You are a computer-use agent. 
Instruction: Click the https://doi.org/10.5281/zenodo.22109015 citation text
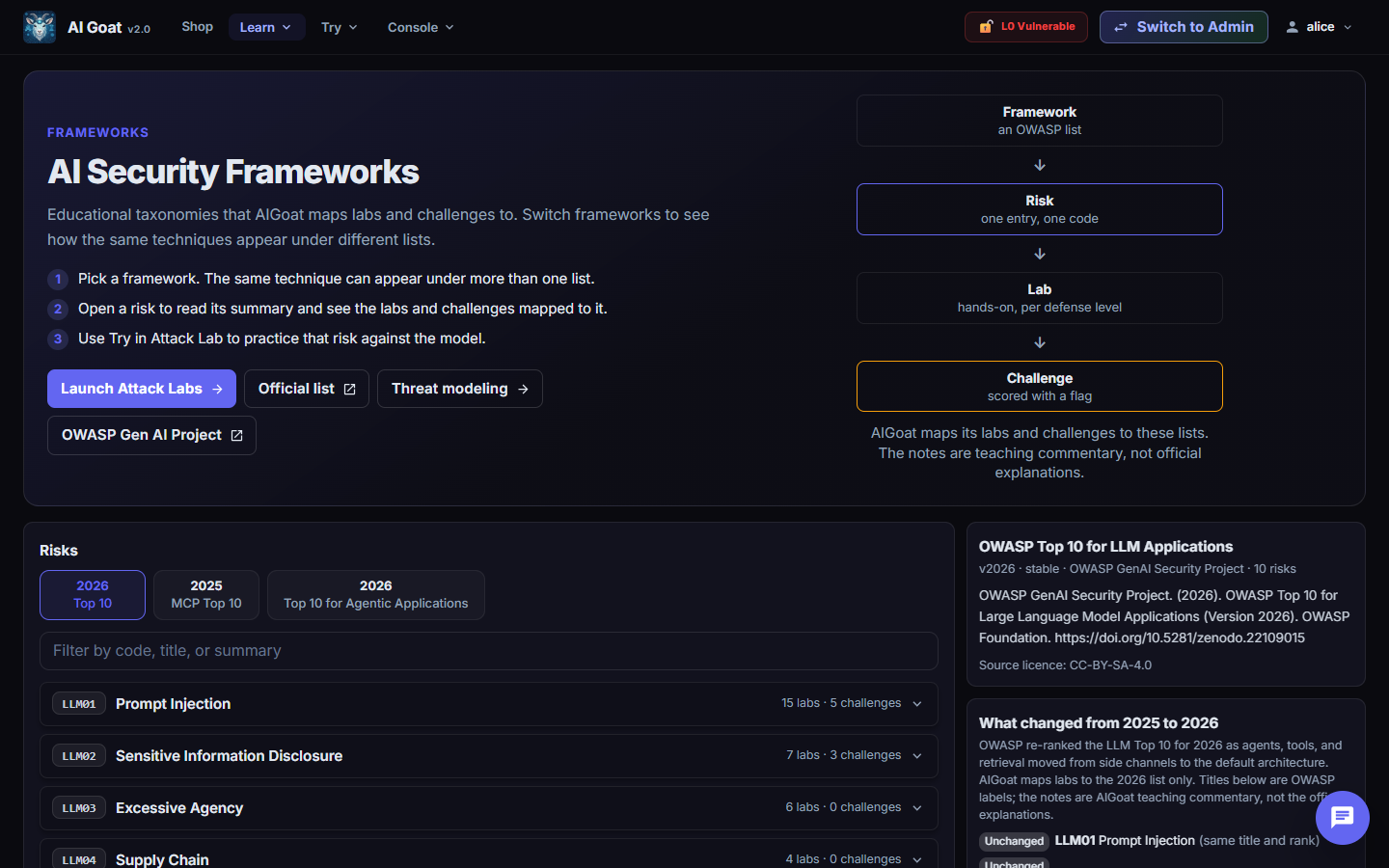(1180, 637)
